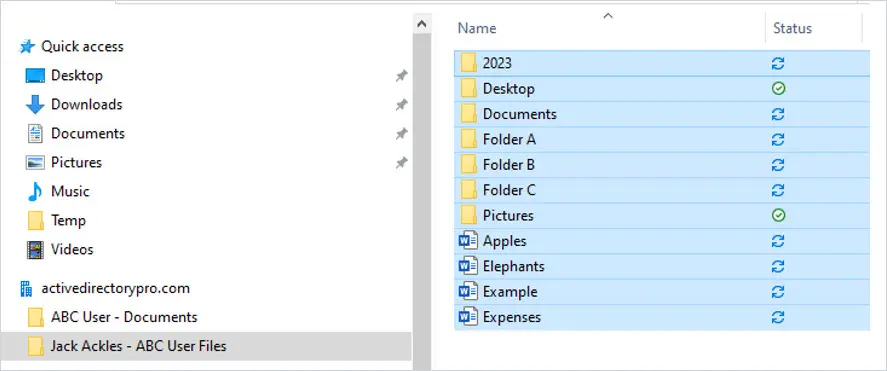Click the Pictures icon in Quick access
887x371 pixels.
tap(35, 162)
